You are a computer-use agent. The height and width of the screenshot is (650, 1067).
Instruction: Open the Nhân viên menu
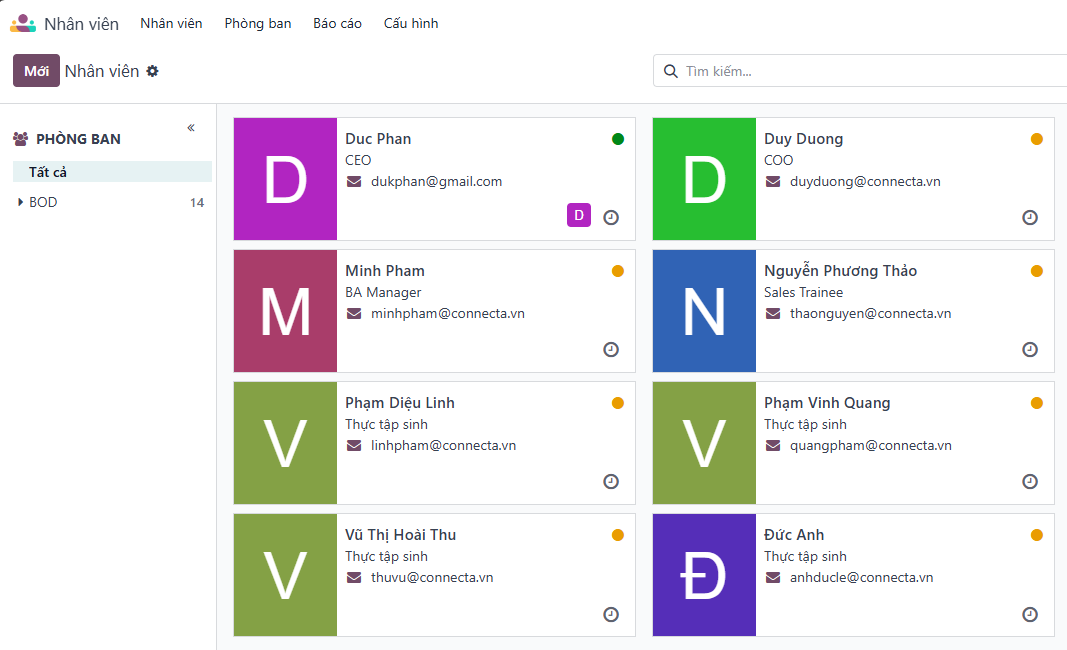click(171, 23)
